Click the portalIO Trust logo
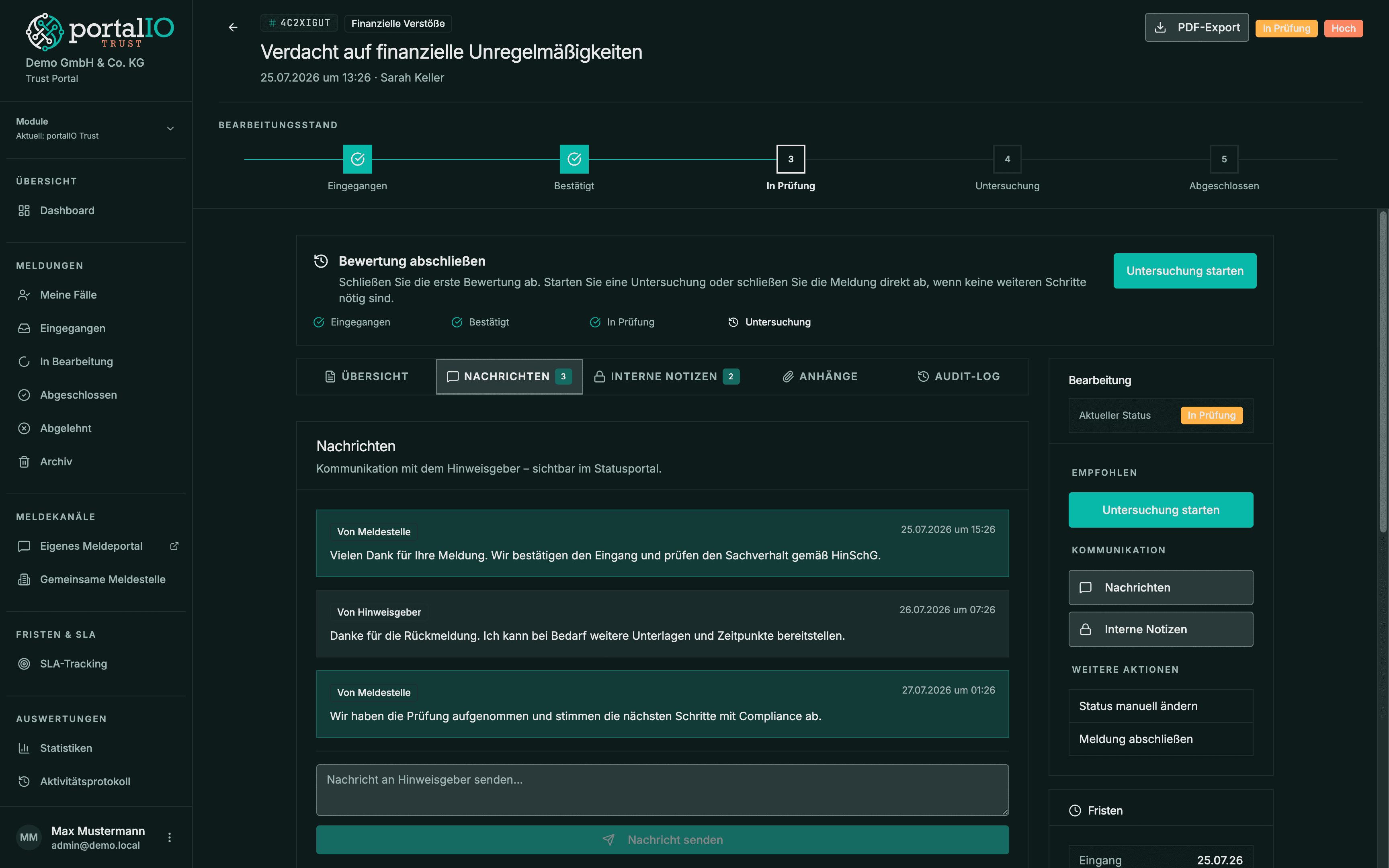 coord(99,32)
